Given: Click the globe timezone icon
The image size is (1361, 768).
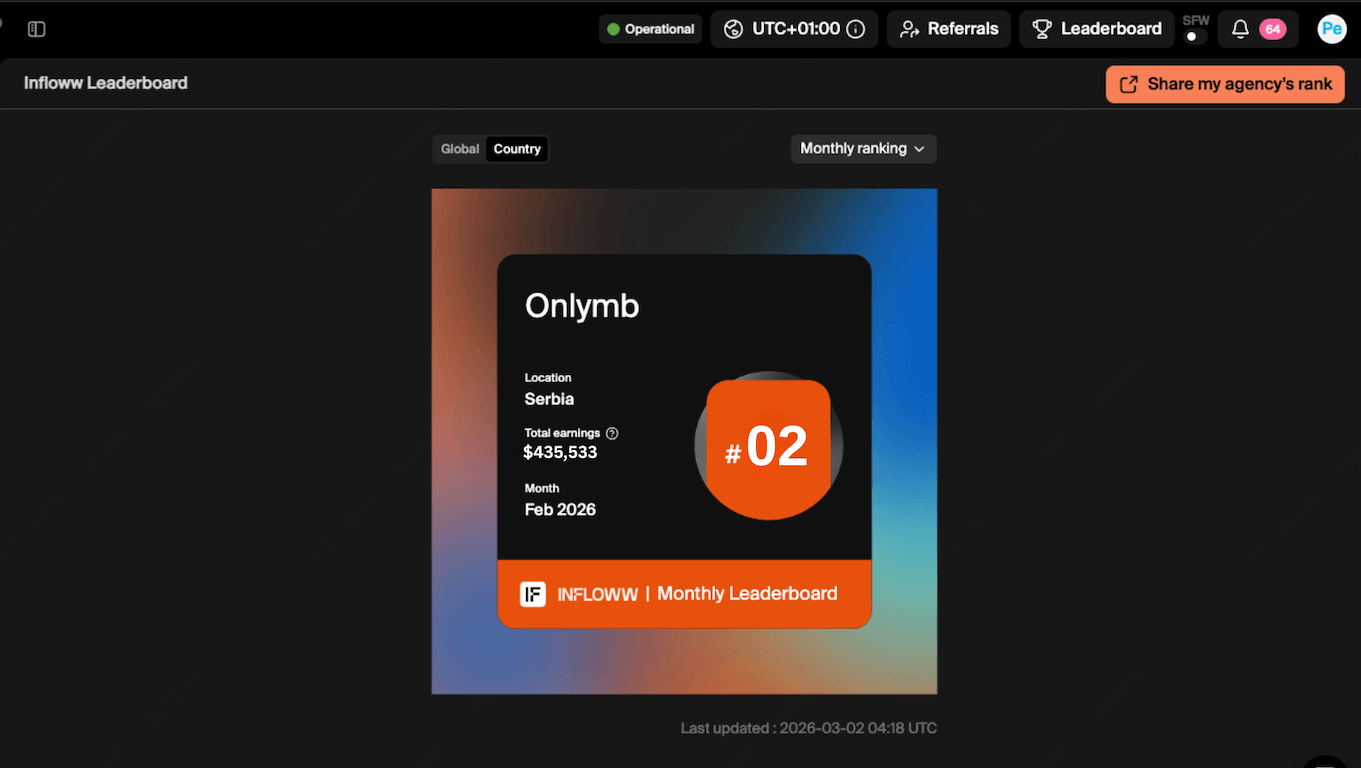Looking at the screenshot, I should 734,29.
